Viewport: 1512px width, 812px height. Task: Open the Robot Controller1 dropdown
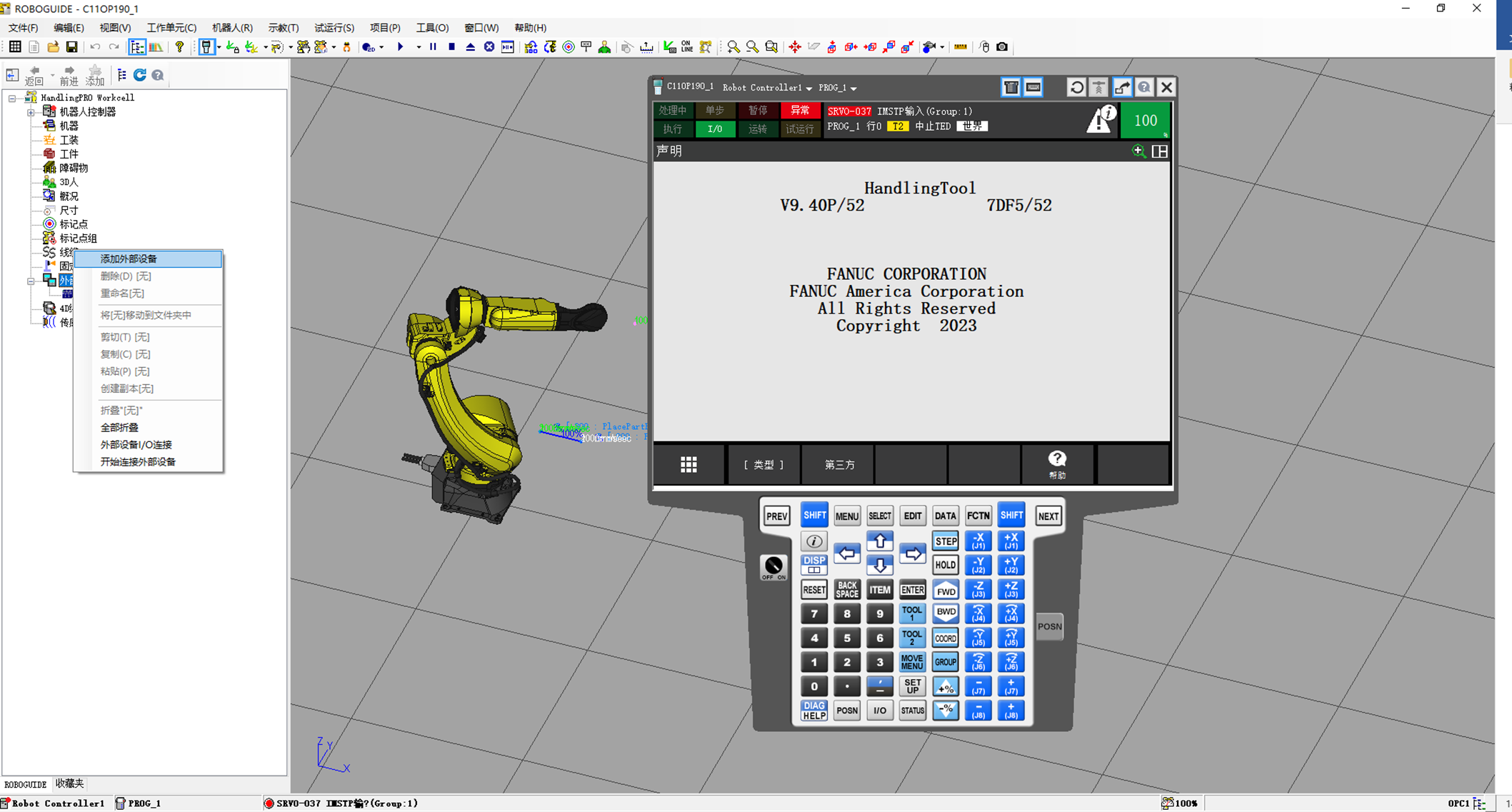pos(767,88)
